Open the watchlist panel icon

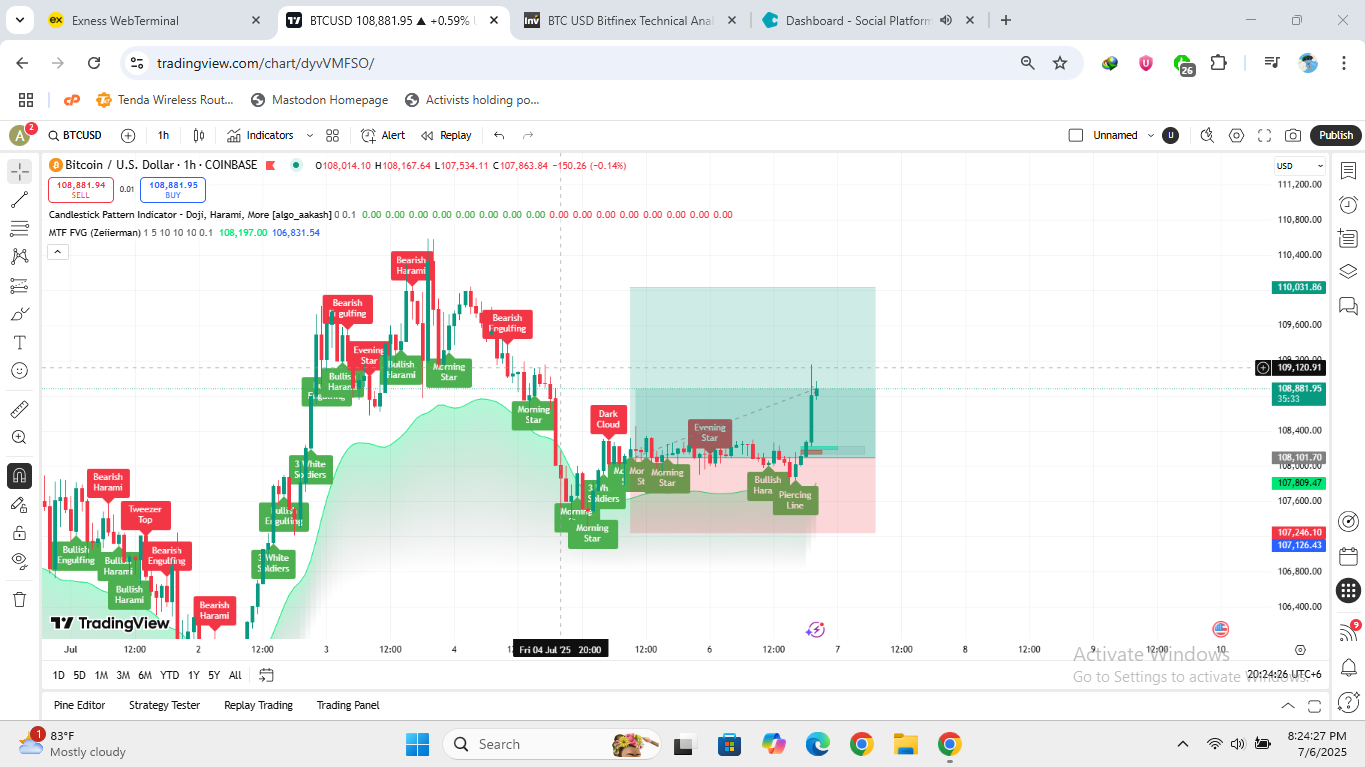coord(1348,171)
